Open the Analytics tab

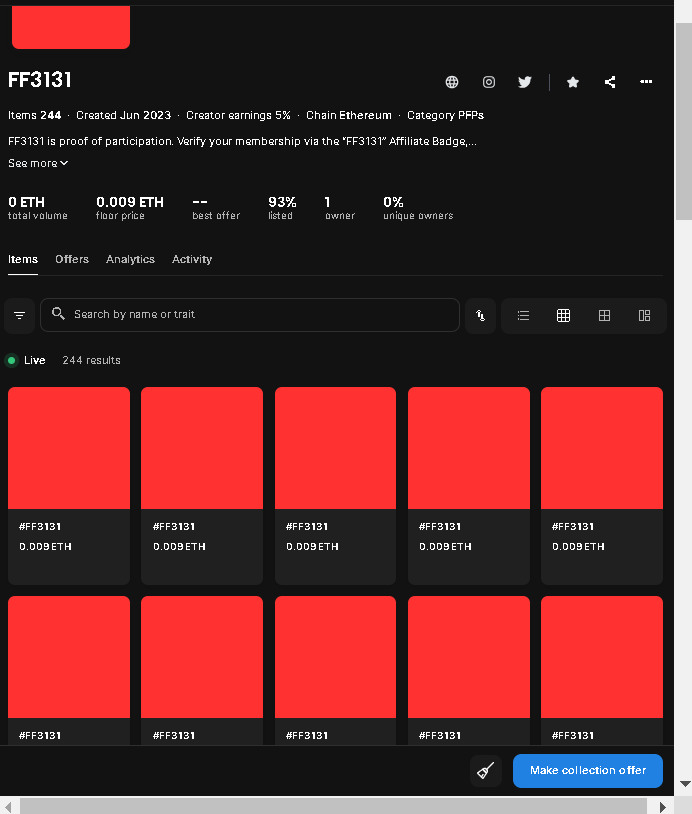tap(130, 259)
